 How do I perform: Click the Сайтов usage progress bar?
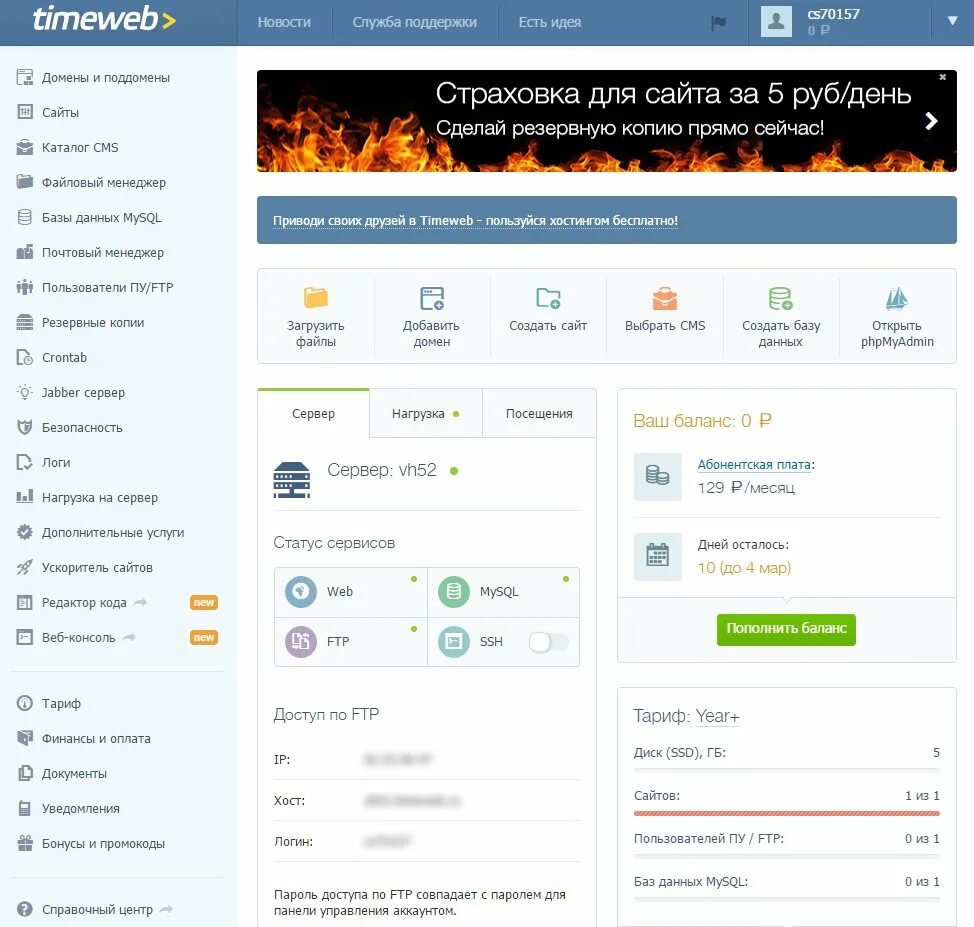pos(786,813)
